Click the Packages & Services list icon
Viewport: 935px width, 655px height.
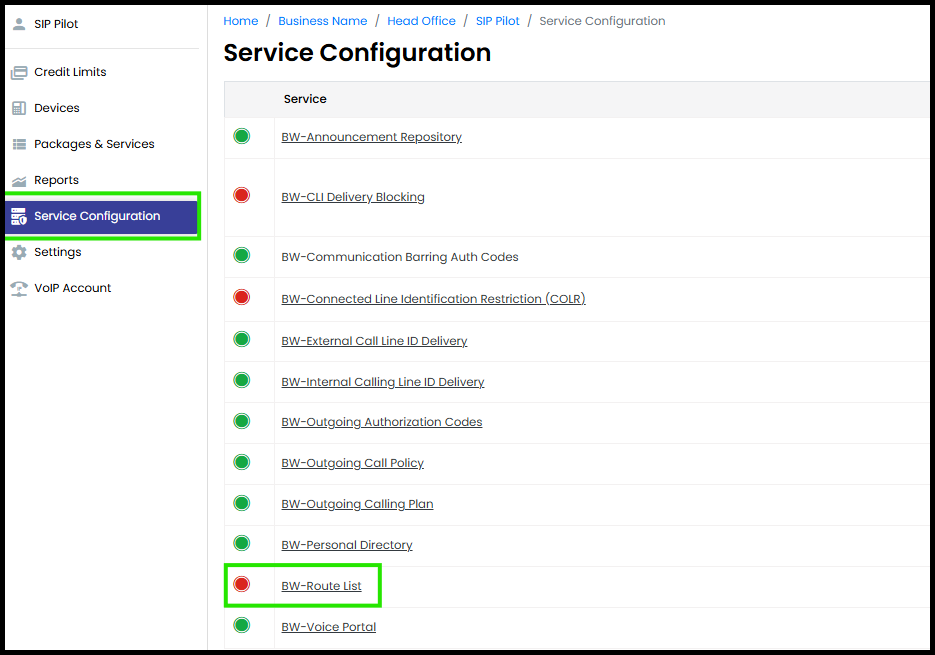pos(19,144)
